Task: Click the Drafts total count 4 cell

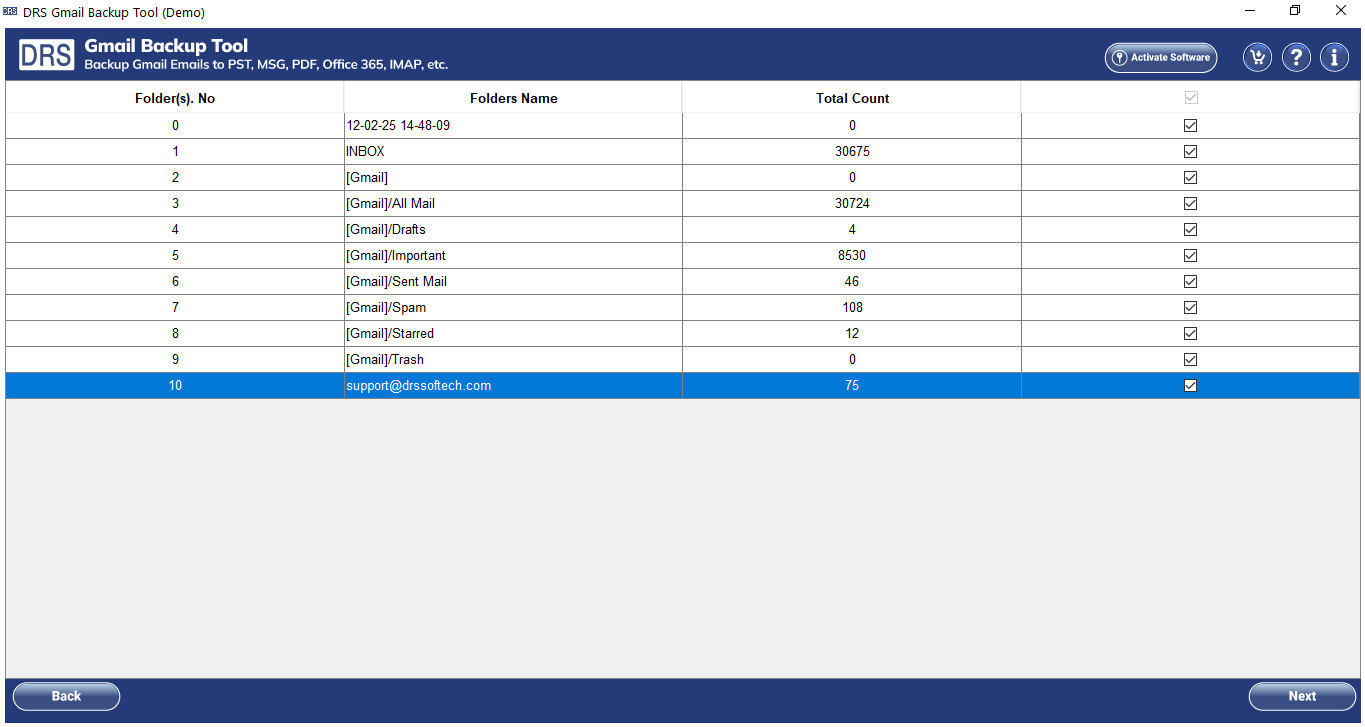Action: (852, 230)
